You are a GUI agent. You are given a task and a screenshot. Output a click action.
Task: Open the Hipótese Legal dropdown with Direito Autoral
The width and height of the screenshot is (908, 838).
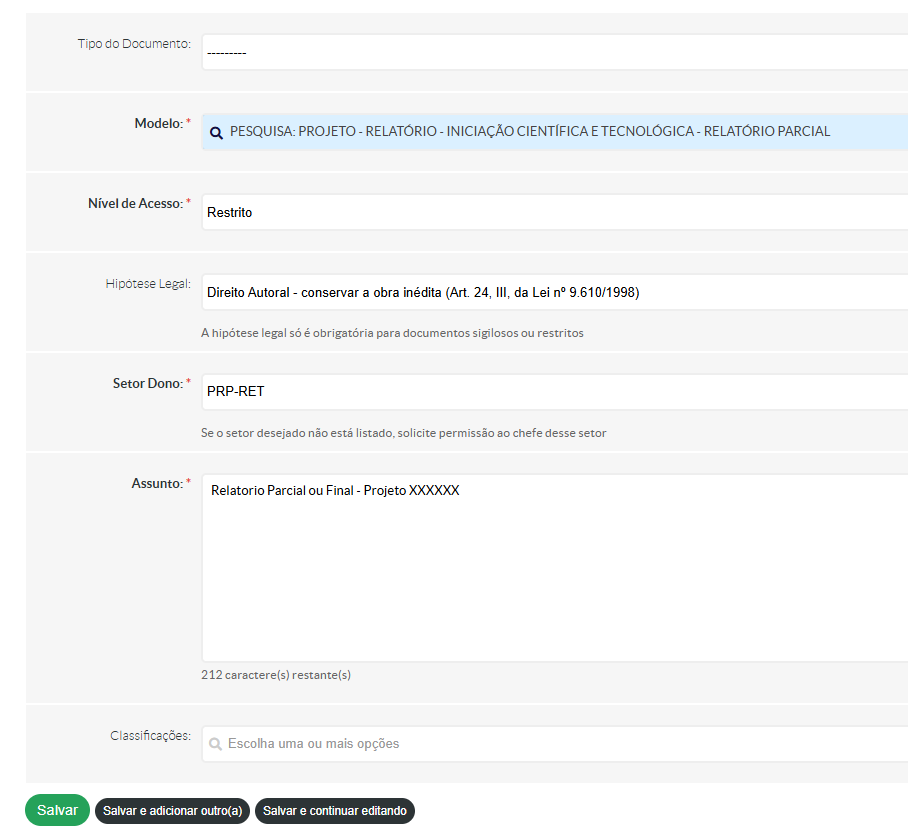click(554, 292)
